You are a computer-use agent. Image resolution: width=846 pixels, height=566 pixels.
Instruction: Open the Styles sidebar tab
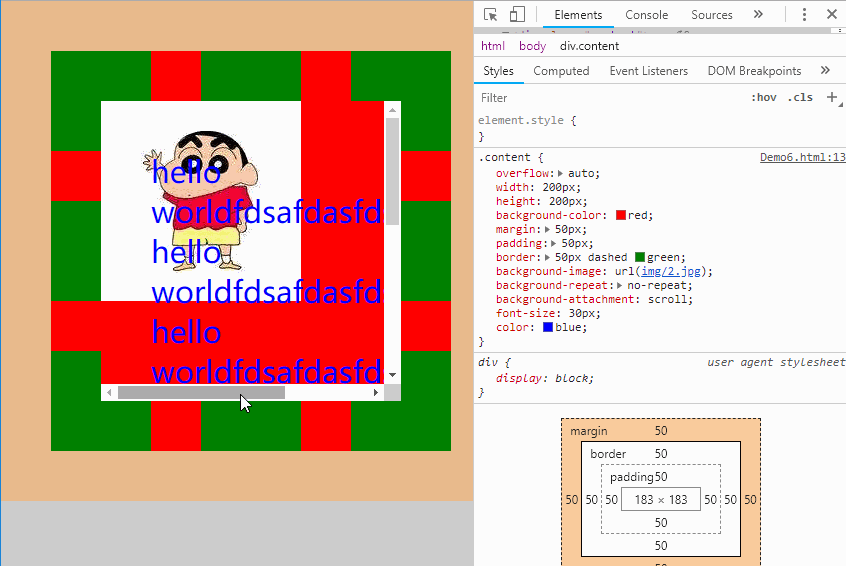(498, 71)
